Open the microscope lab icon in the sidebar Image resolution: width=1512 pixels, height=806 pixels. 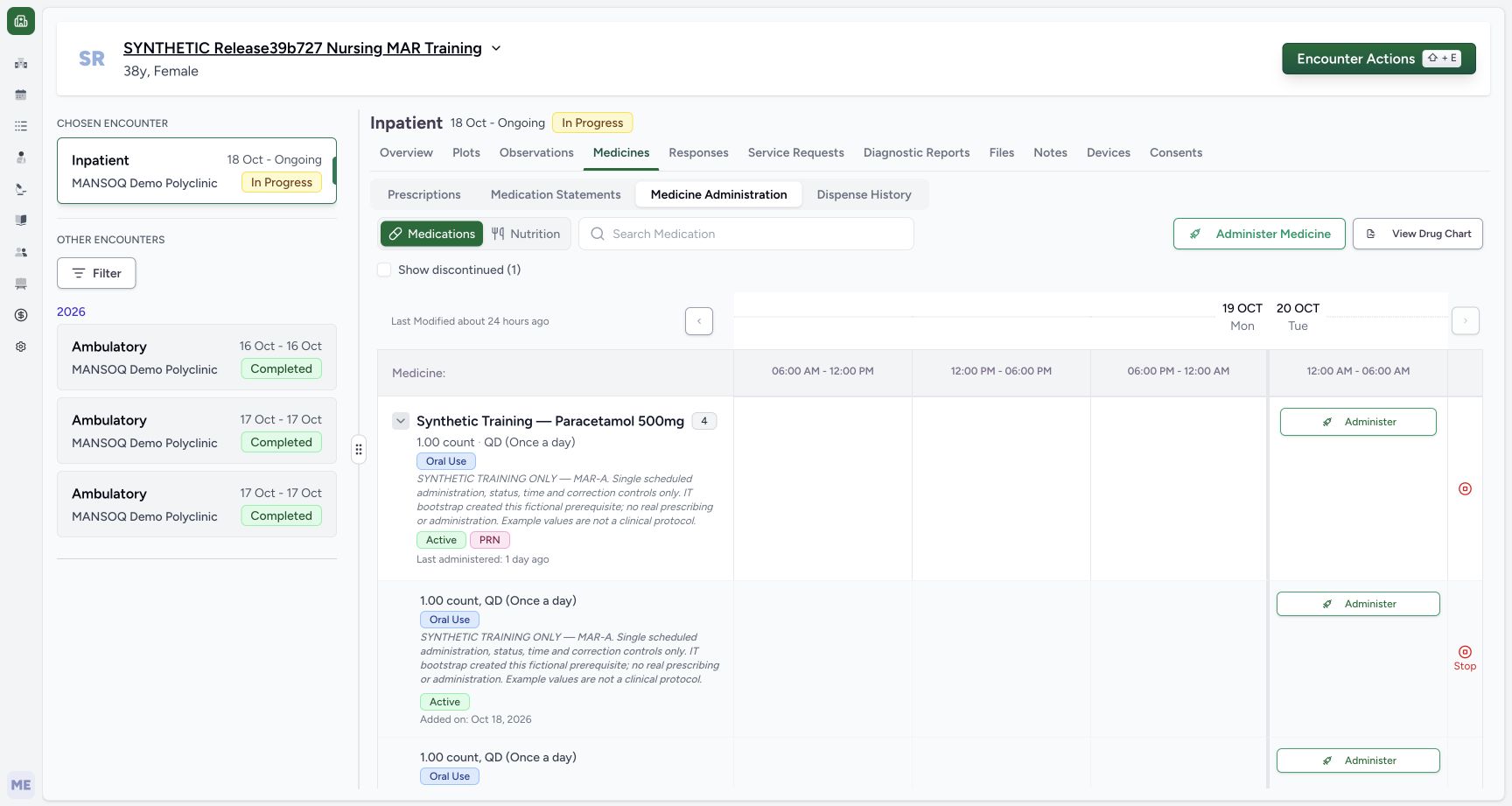[x=21, y=189]
